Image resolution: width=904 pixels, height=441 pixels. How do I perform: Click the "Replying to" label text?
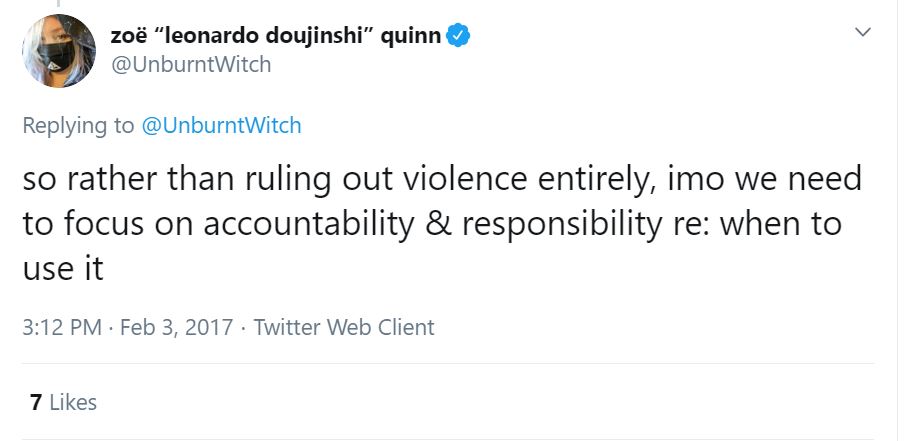(78, 125)
